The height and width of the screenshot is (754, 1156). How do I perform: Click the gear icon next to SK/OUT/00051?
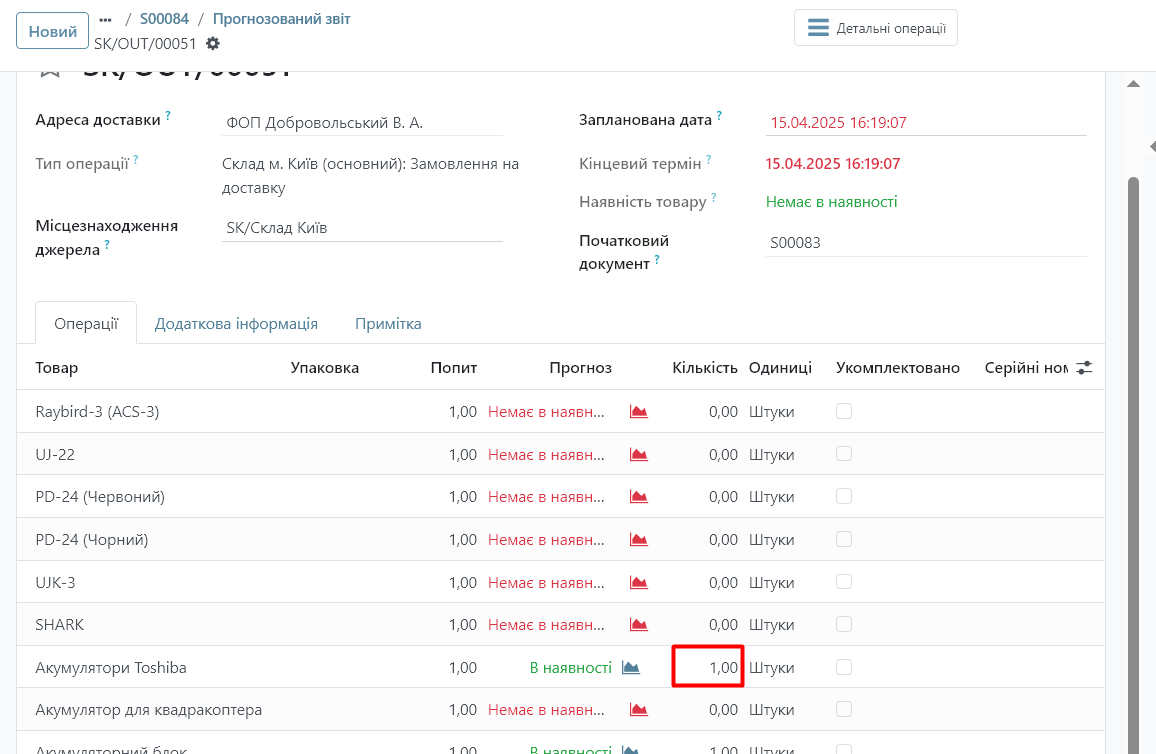(x=213, y=44)
